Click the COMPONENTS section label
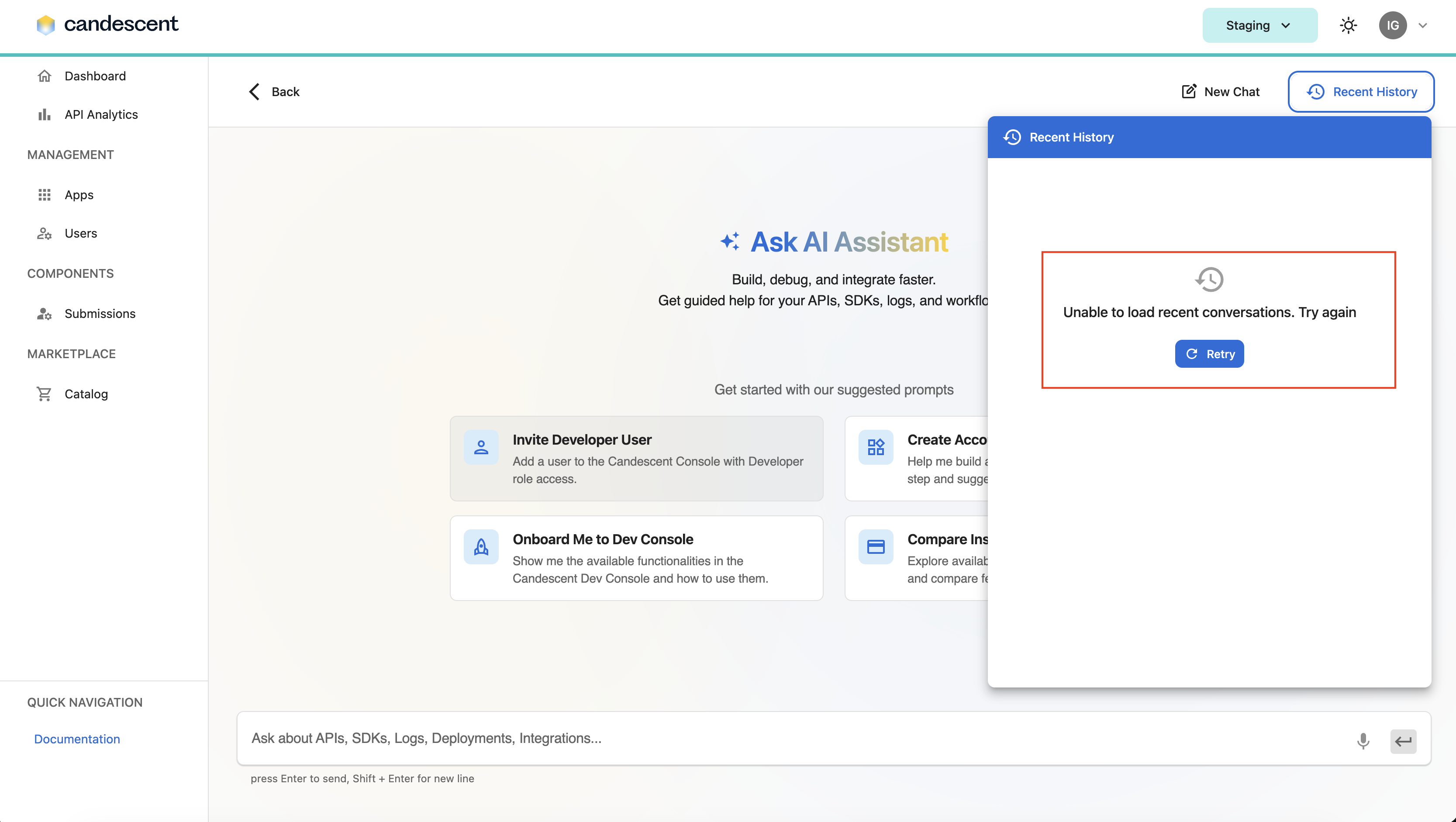Screen dimensions: 1456x822 (71, 273)
